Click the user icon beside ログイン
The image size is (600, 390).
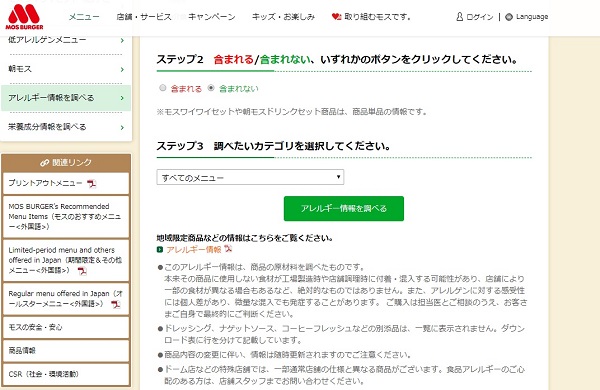tap(460, 17)
